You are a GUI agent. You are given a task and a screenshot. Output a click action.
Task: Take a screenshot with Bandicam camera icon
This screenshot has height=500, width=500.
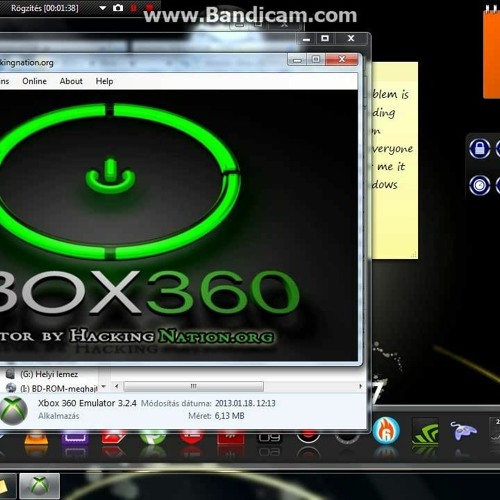(x=118, y=7)
